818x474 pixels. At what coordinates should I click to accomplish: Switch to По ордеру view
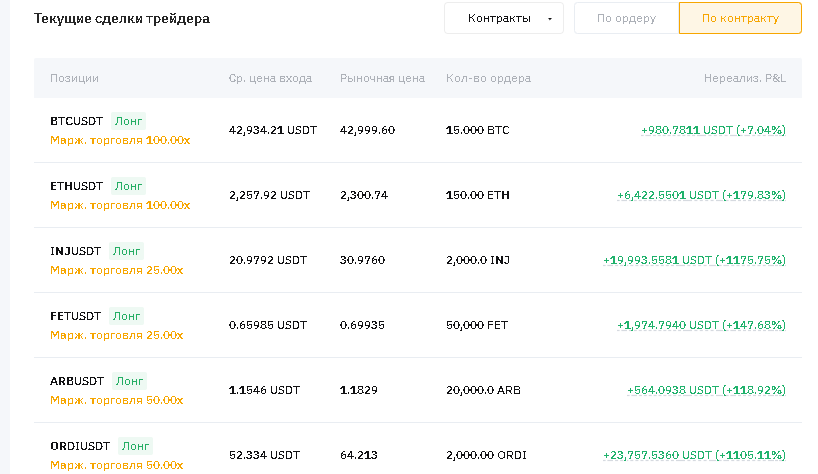coord(626,18)
